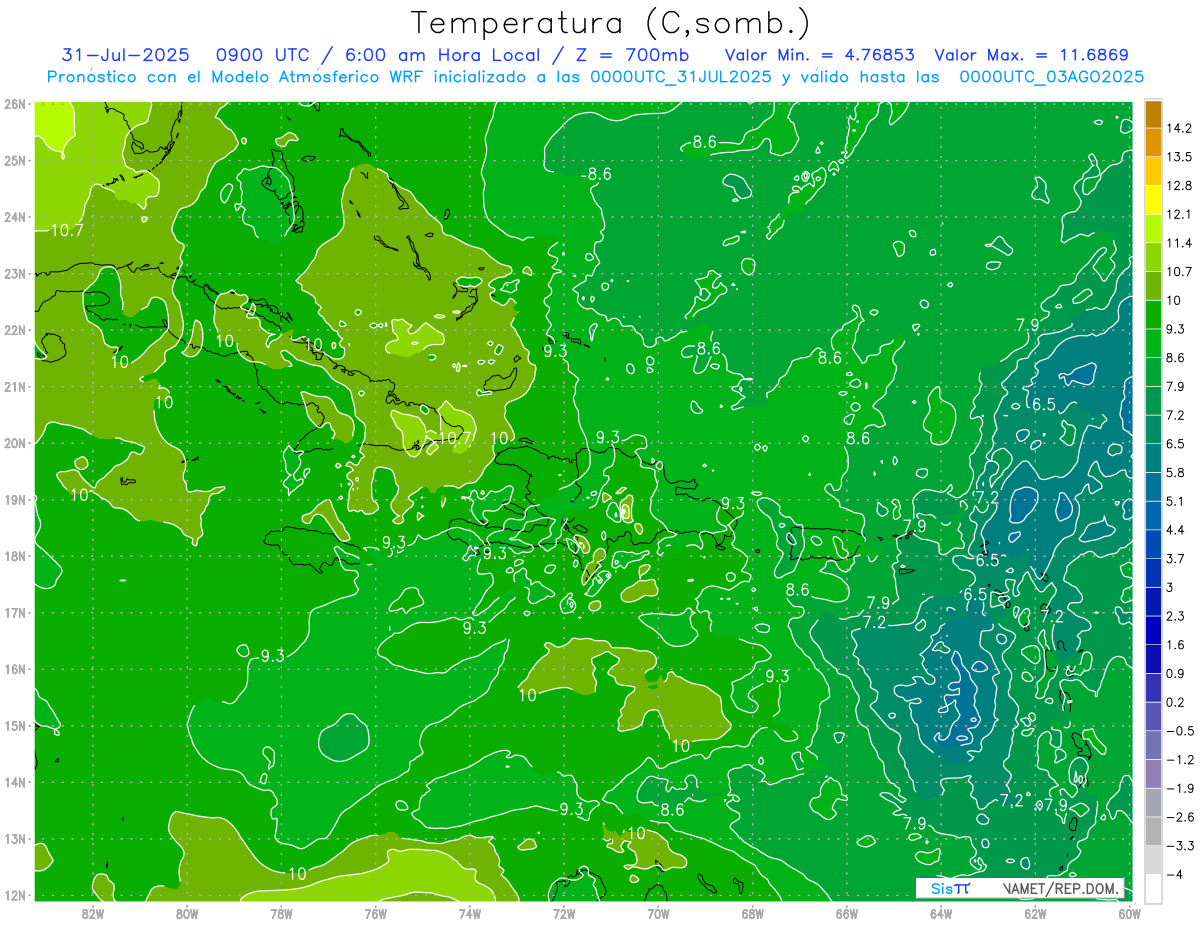
Task: Click the 3.7 value on color scale
Action: tap(1175, 558)
